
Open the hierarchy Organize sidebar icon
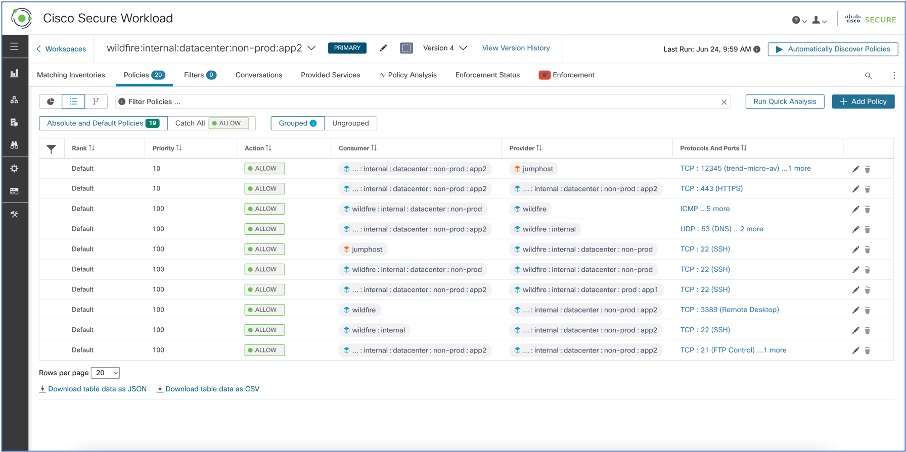[14, 99]
